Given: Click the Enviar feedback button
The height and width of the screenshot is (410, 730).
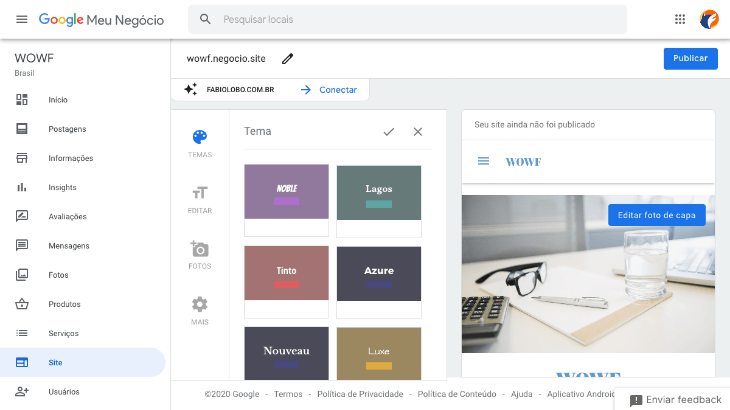Looking at the screenshot, I should point(675,400).
